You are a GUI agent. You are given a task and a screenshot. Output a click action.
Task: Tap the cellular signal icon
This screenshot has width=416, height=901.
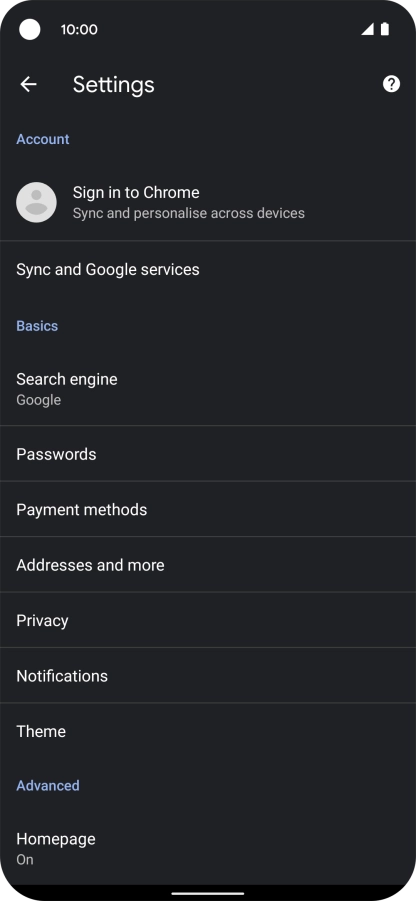[367, 29]
